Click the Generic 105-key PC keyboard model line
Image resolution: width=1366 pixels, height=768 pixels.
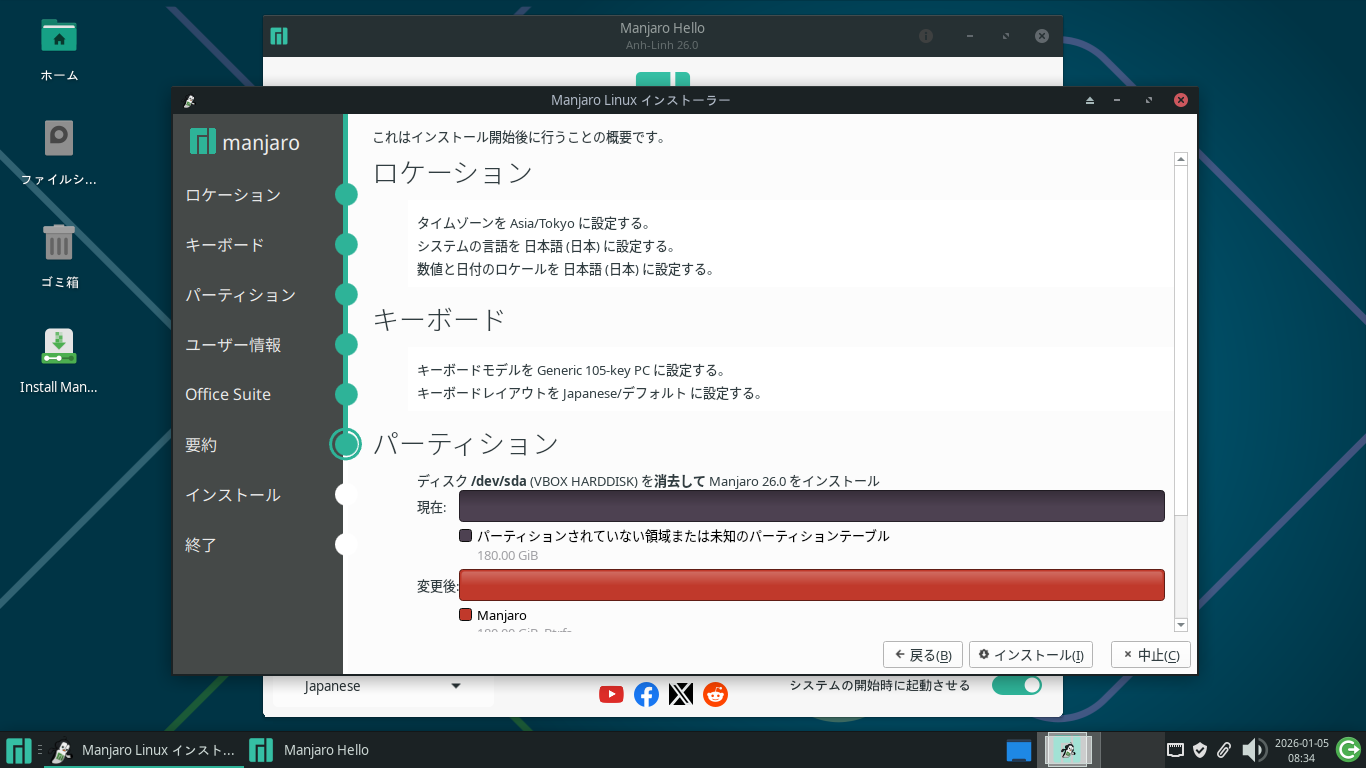(x=571, y=370)
